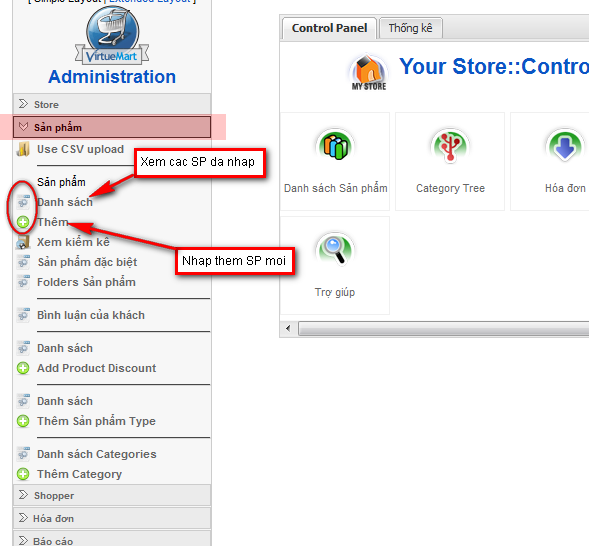
Task: Click the VirtueMart shopping cart logo
Action: point(112,35)
